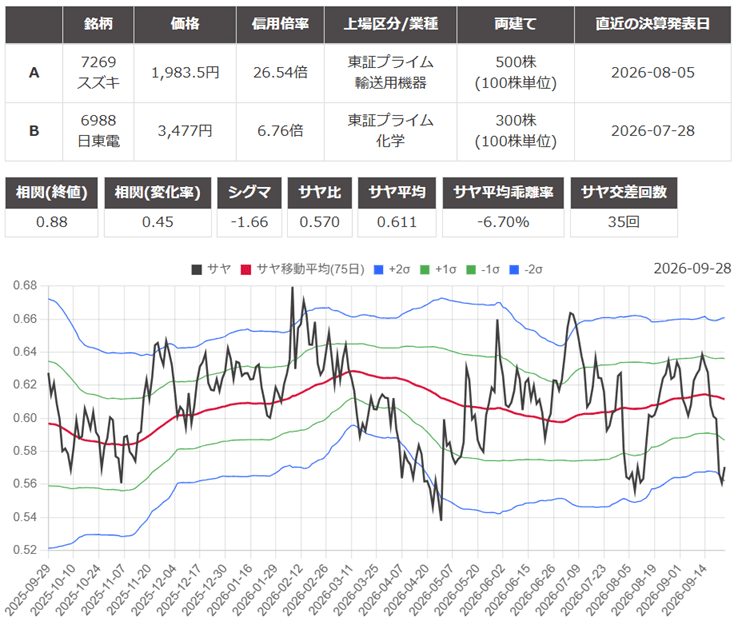Select the 信用倍率 column header
The width and height of the screenshot is (734, 621).
pos(280,24)
